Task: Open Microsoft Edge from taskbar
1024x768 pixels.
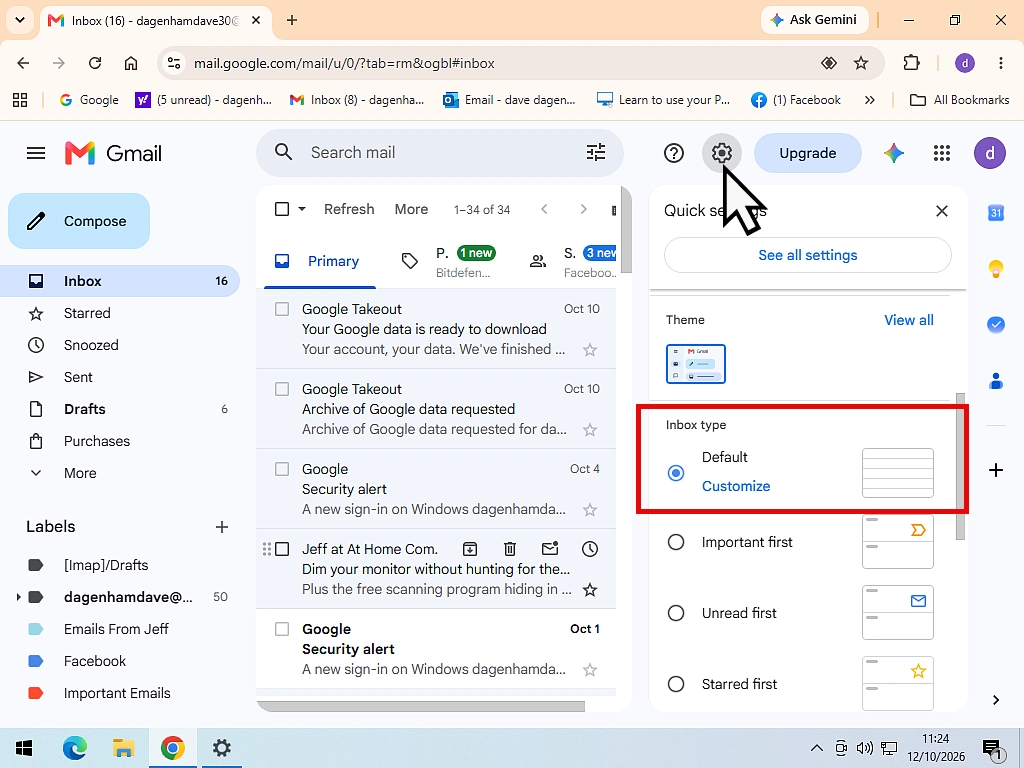Action: [74, 748]
